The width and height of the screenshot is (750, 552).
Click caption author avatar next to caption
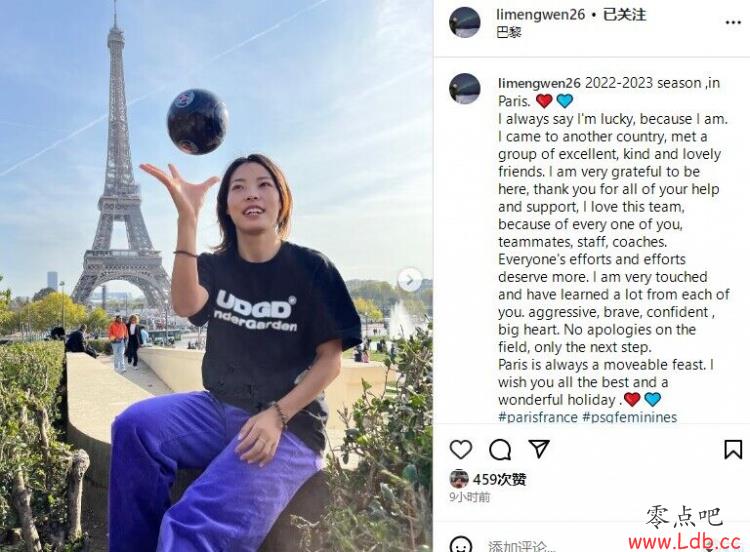464,88
